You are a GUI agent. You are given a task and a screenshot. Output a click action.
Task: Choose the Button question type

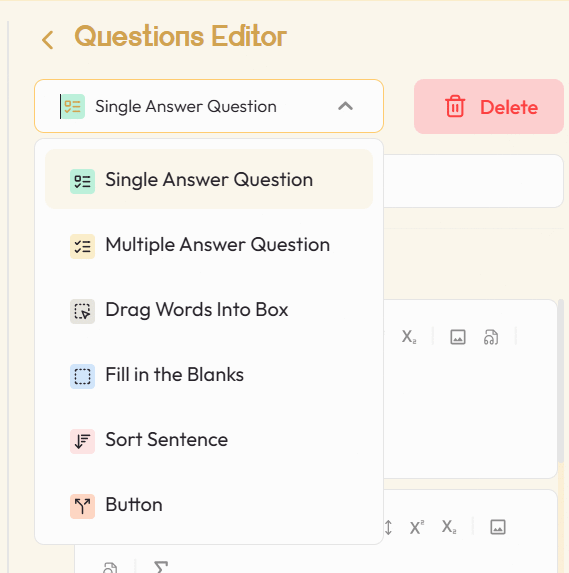209,505
